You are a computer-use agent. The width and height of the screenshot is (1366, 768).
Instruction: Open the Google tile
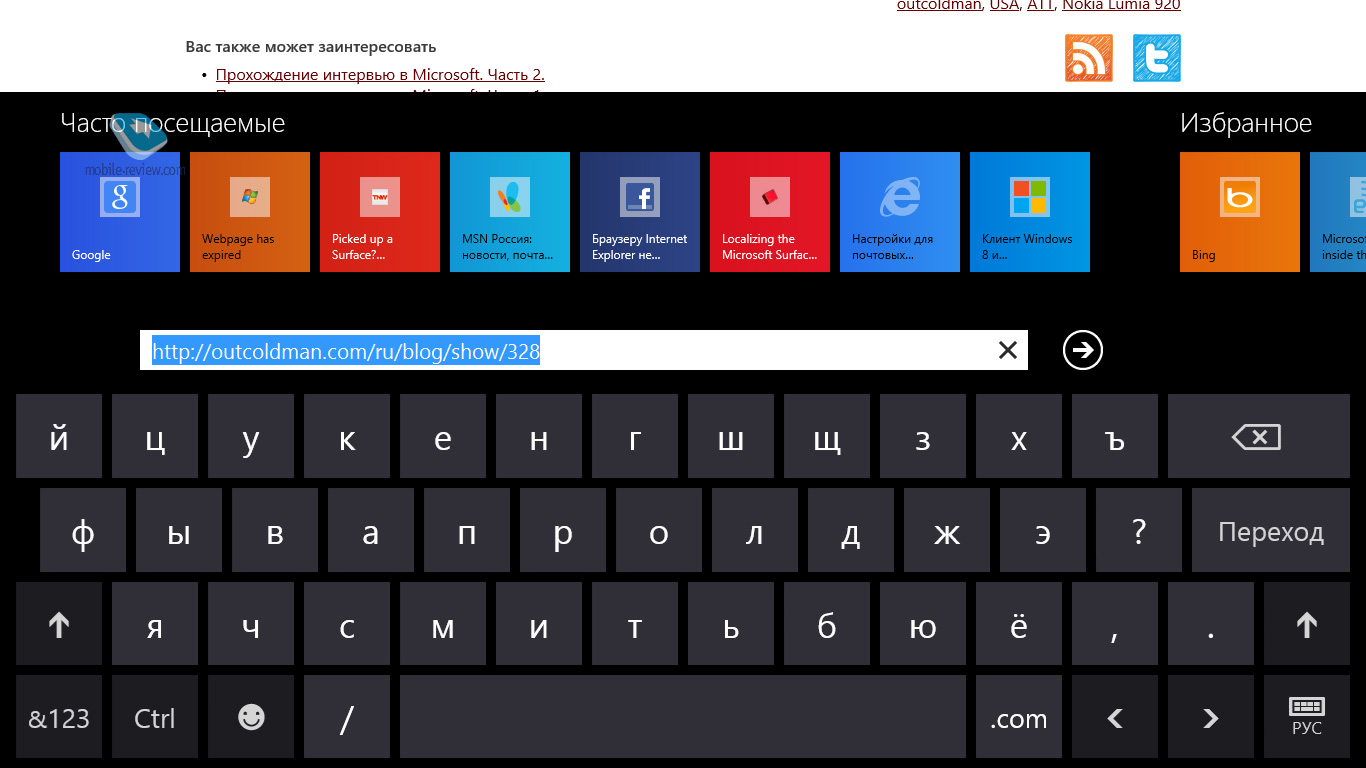120,212
